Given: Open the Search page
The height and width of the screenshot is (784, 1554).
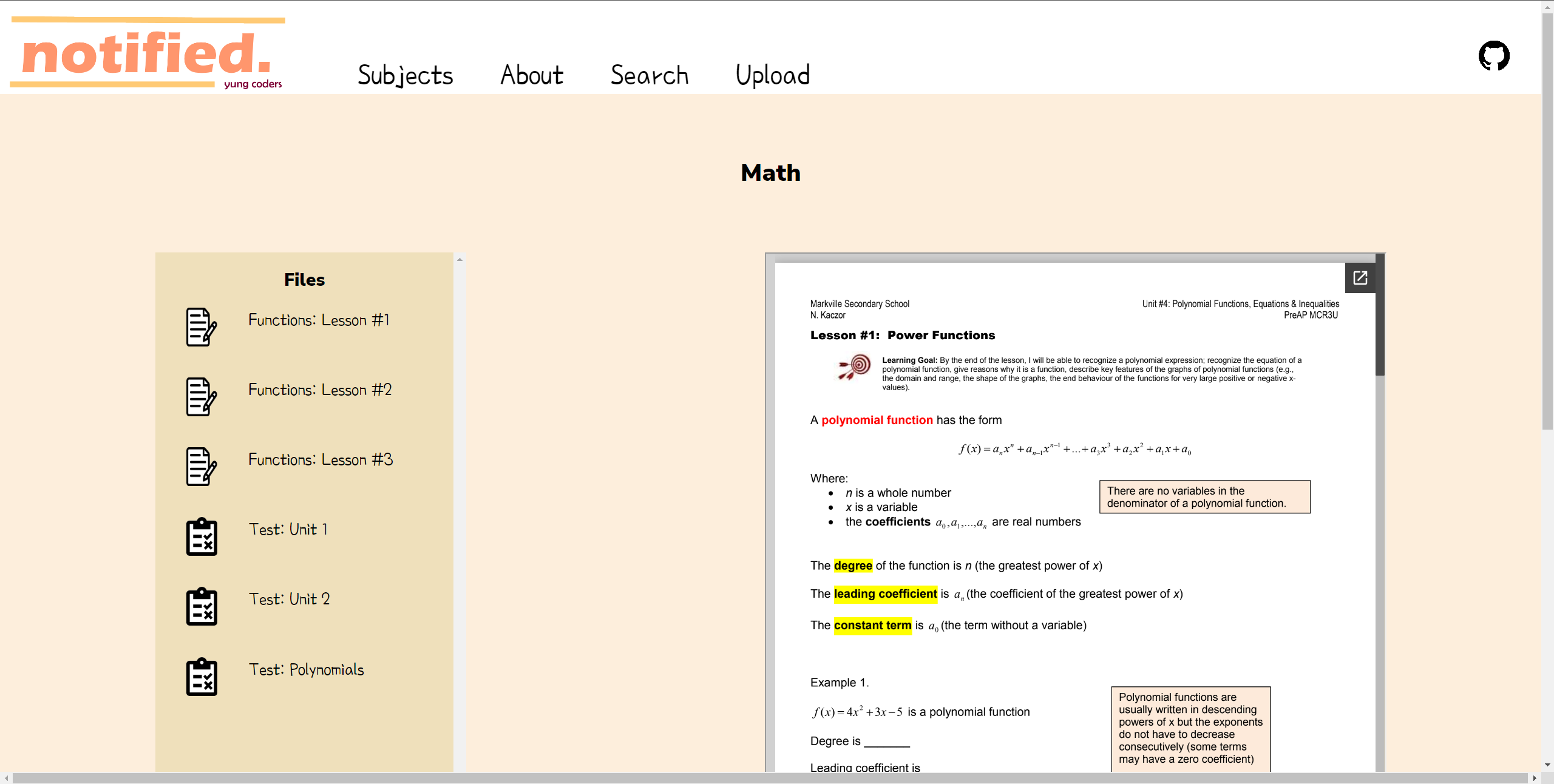Looking at the screenshot, I should (649, 75).
